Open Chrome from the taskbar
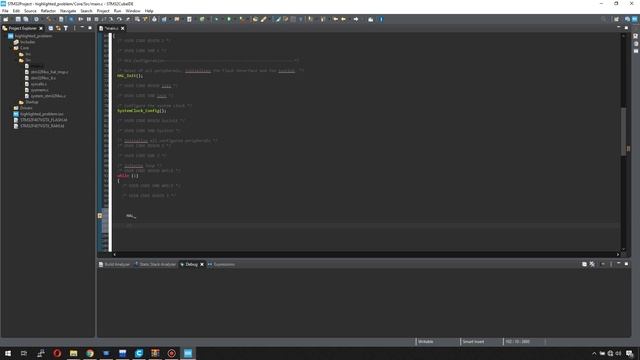The image size is (640, 360). coord(90,353)
